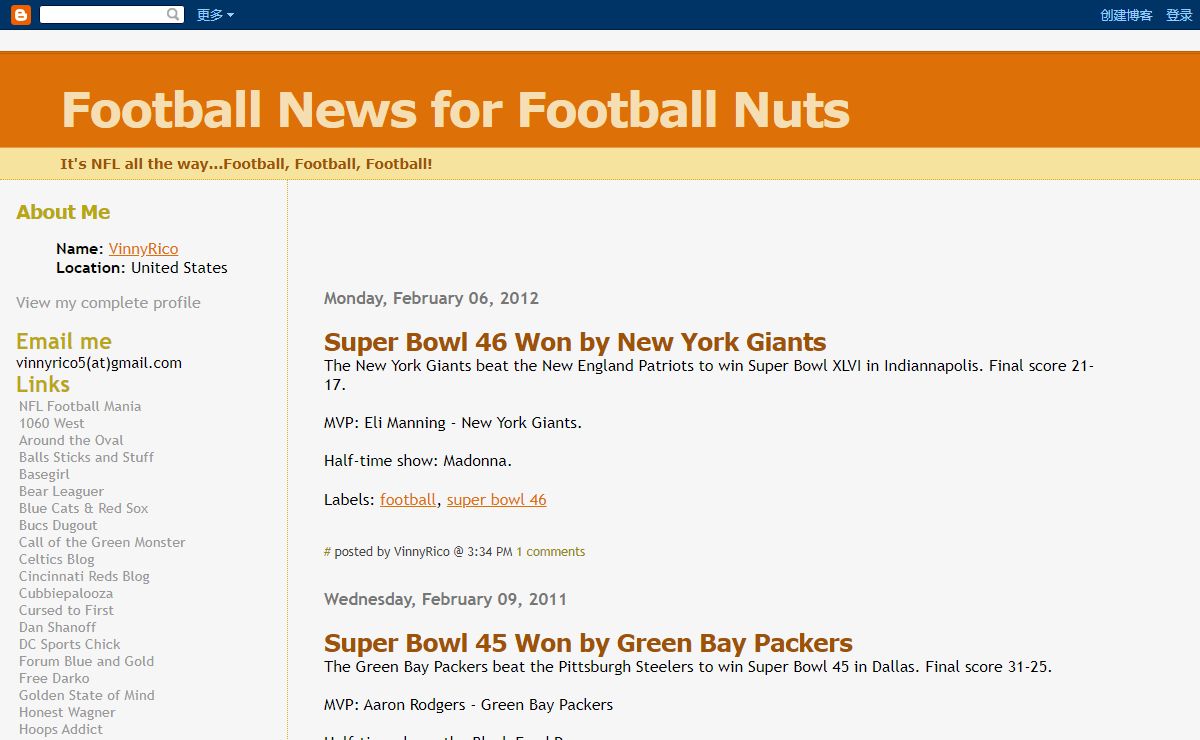The height and width of the screenshot is (740, 1200).
Task: Open the Football News for Football Nuts title
Action: coord(456,109)
